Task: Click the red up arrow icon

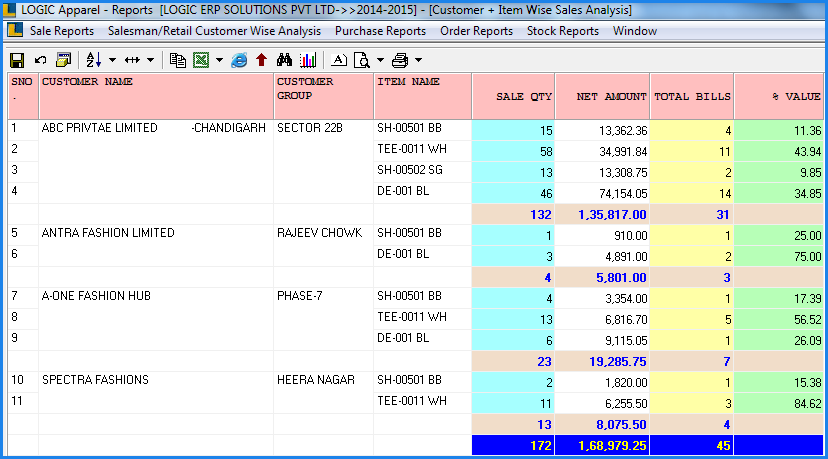Action: pyautogui.click(x=261, y=60)
